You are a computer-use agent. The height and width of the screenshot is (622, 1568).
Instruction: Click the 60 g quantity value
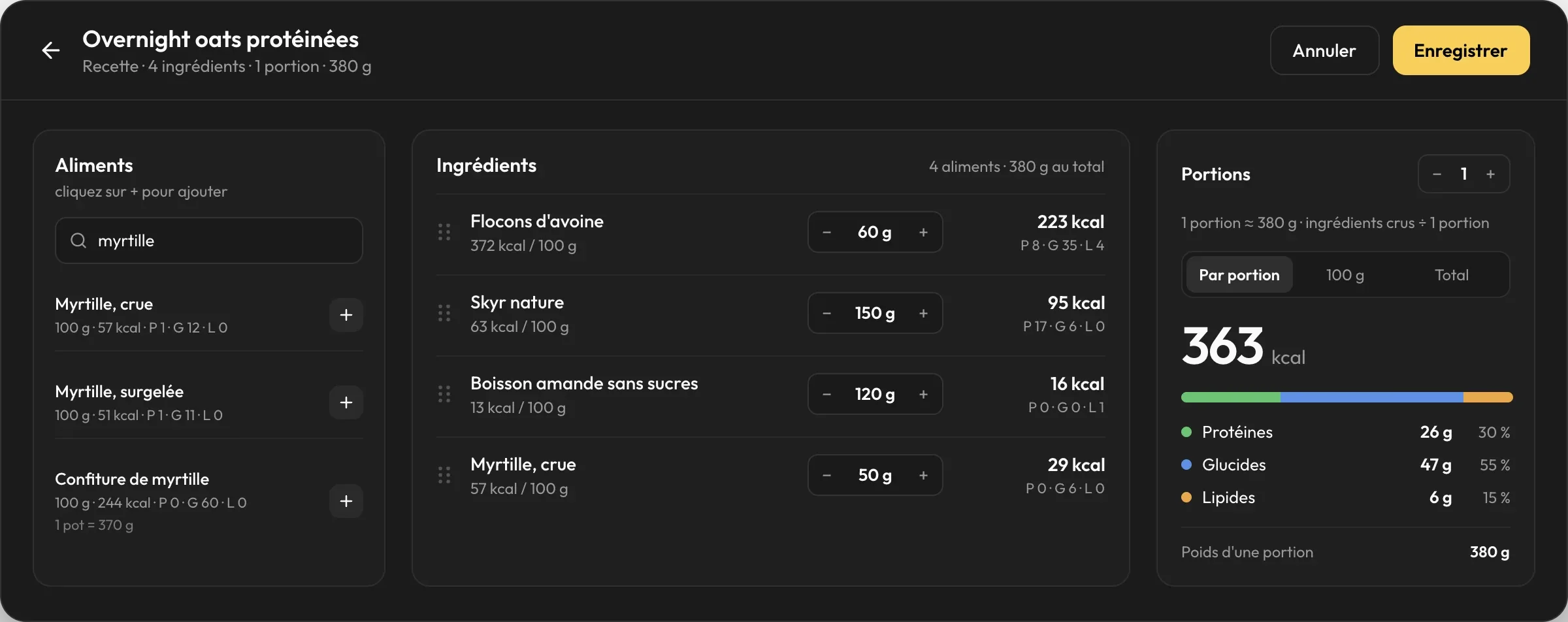coord(874,232)
